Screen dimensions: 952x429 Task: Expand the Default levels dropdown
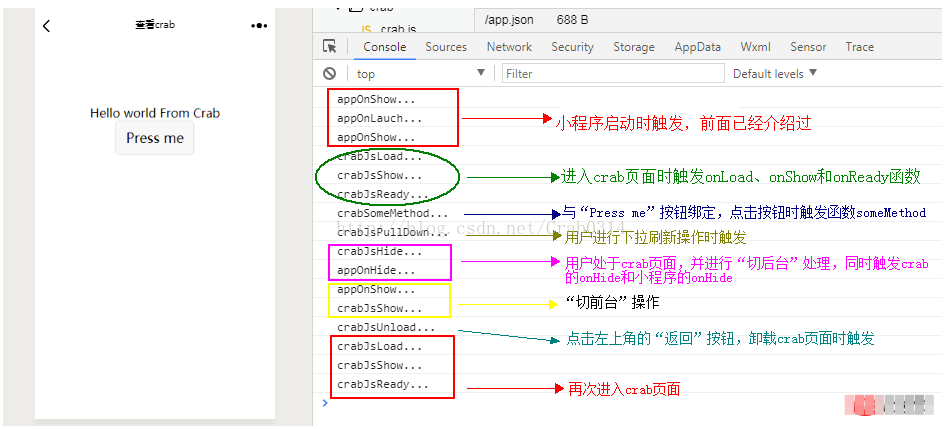point(775,73)
